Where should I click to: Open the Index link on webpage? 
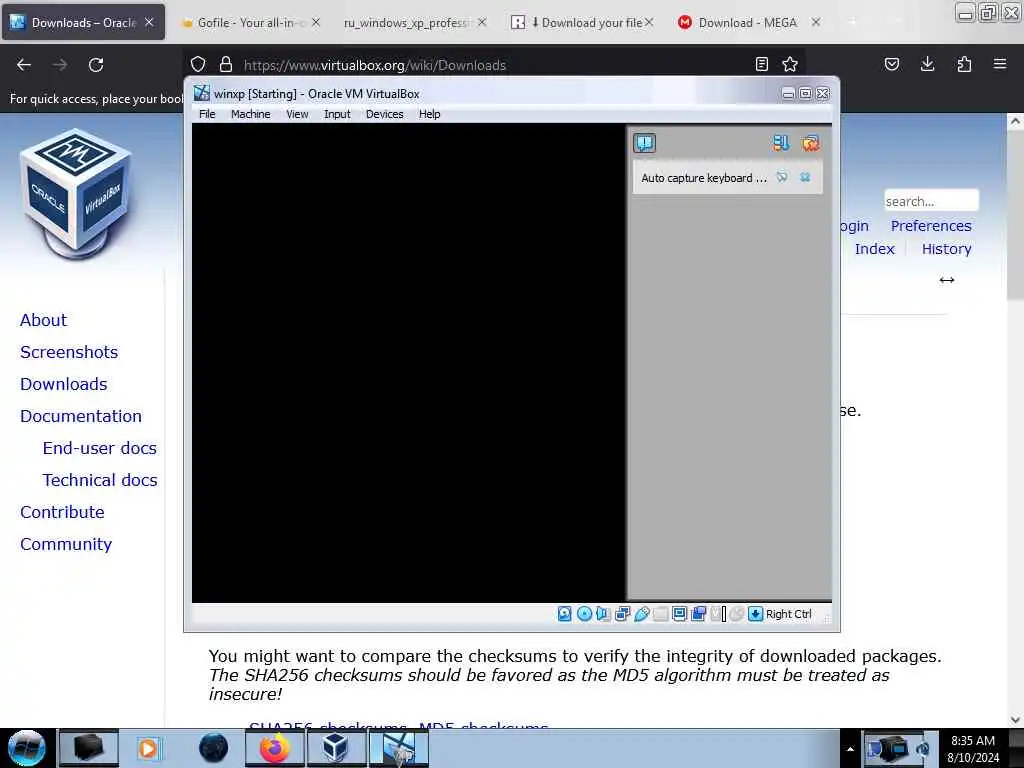pyautogui.click(x=874, y=249)
